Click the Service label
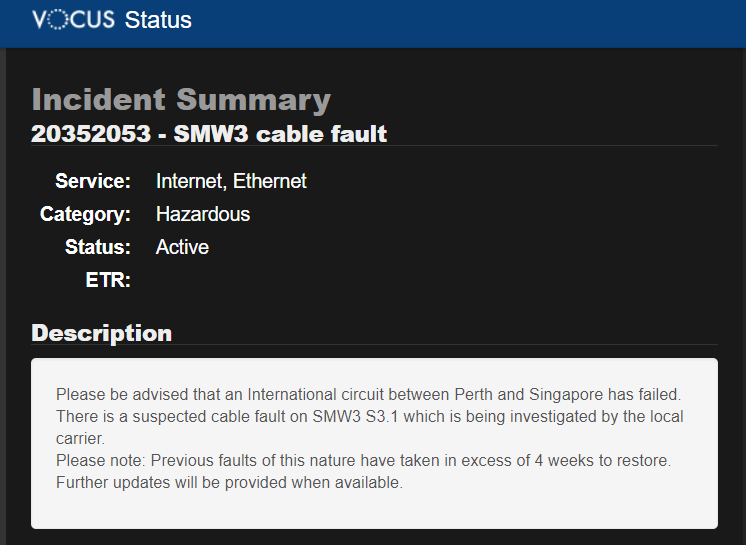This screenshot has height=545, width=746. [93, 181]
